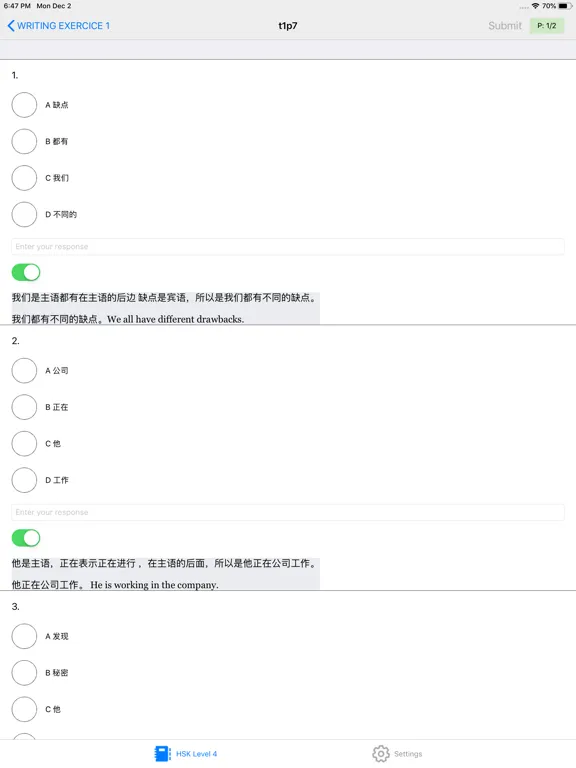Select option A 缺点 in question 1
Image resolution: width=576 pixels, height=768 pixels.
(x=24, y=105)
